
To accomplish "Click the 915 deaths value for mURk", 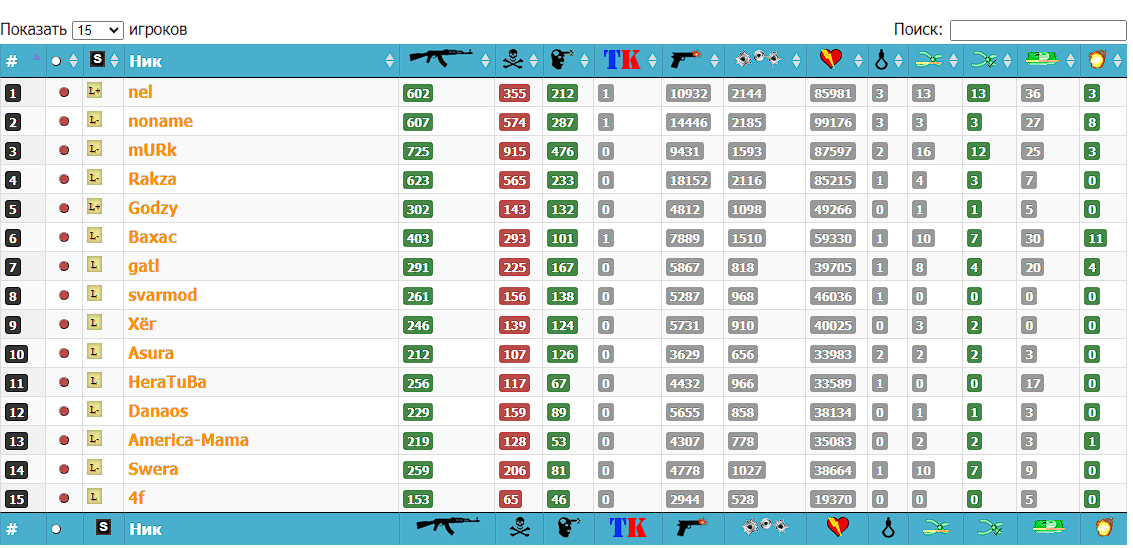I will tap(514, 151).
